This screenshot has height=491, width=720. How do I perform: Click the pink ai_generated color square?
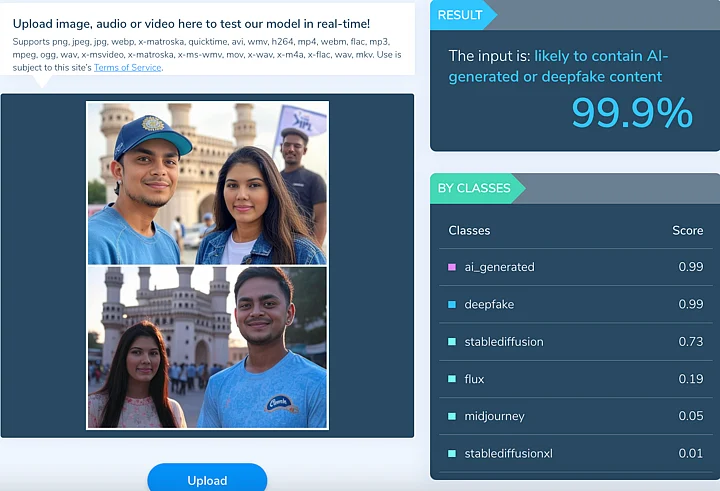452,267
